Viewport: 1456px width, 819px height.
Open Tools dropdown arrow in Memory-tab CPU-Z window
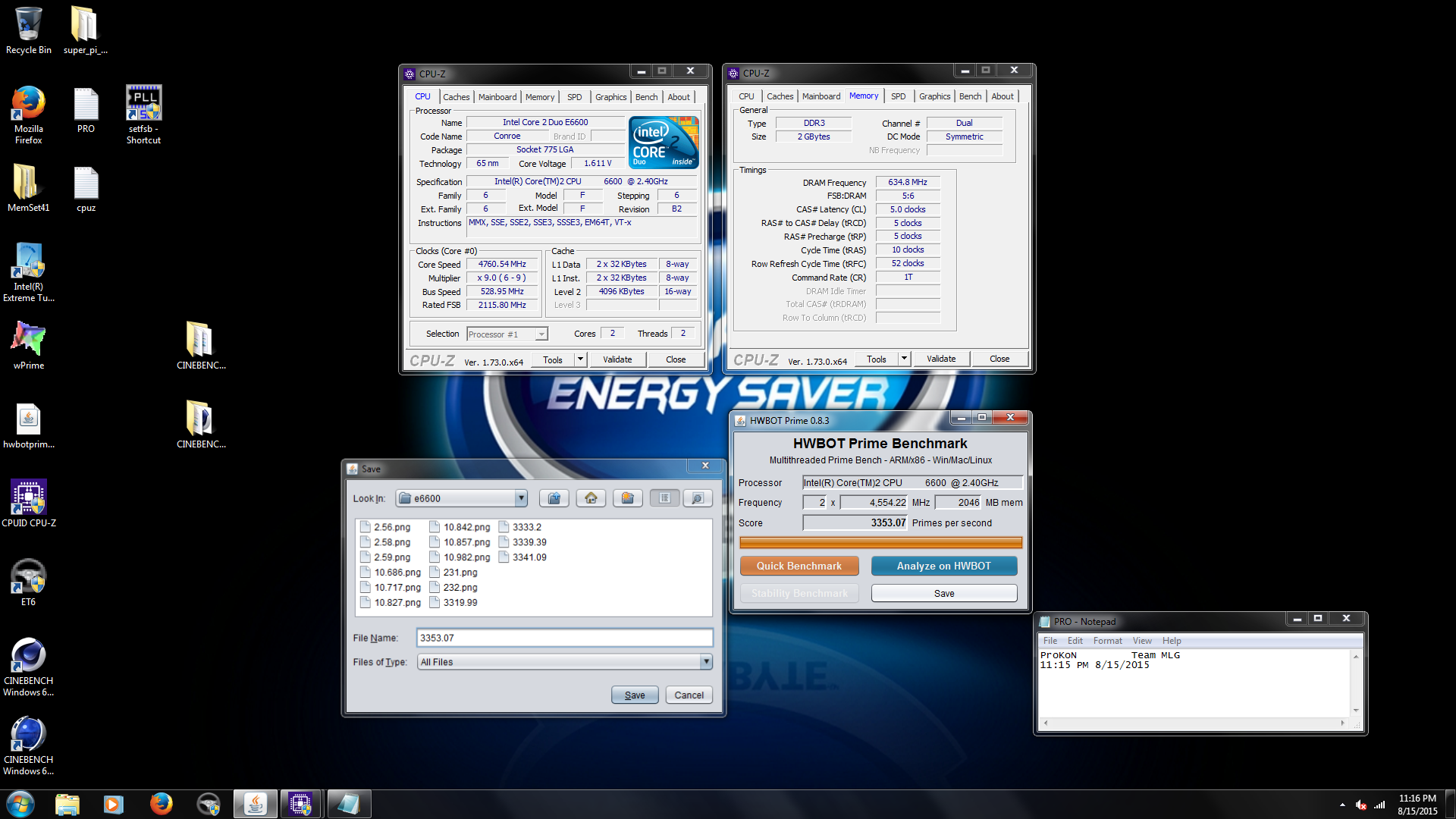click(905, 359)
